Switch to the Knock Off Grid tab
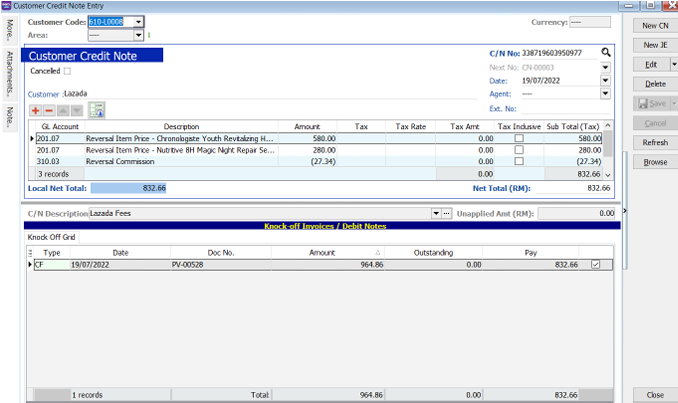 pyautogui.click(x=52, y=237)
